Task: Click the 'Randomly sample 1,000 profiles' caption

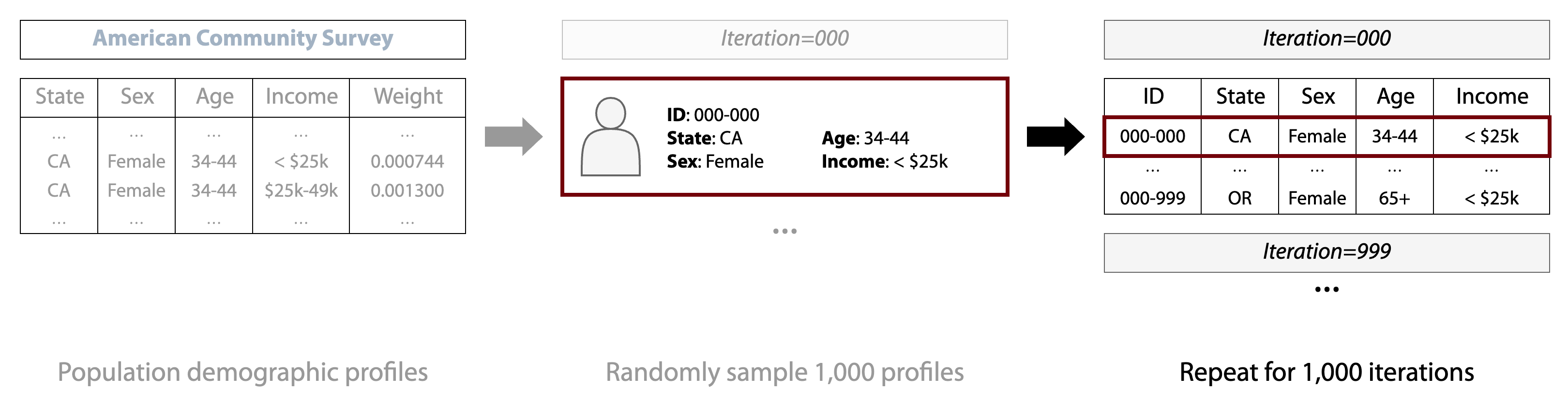Action: coord(784,372)
